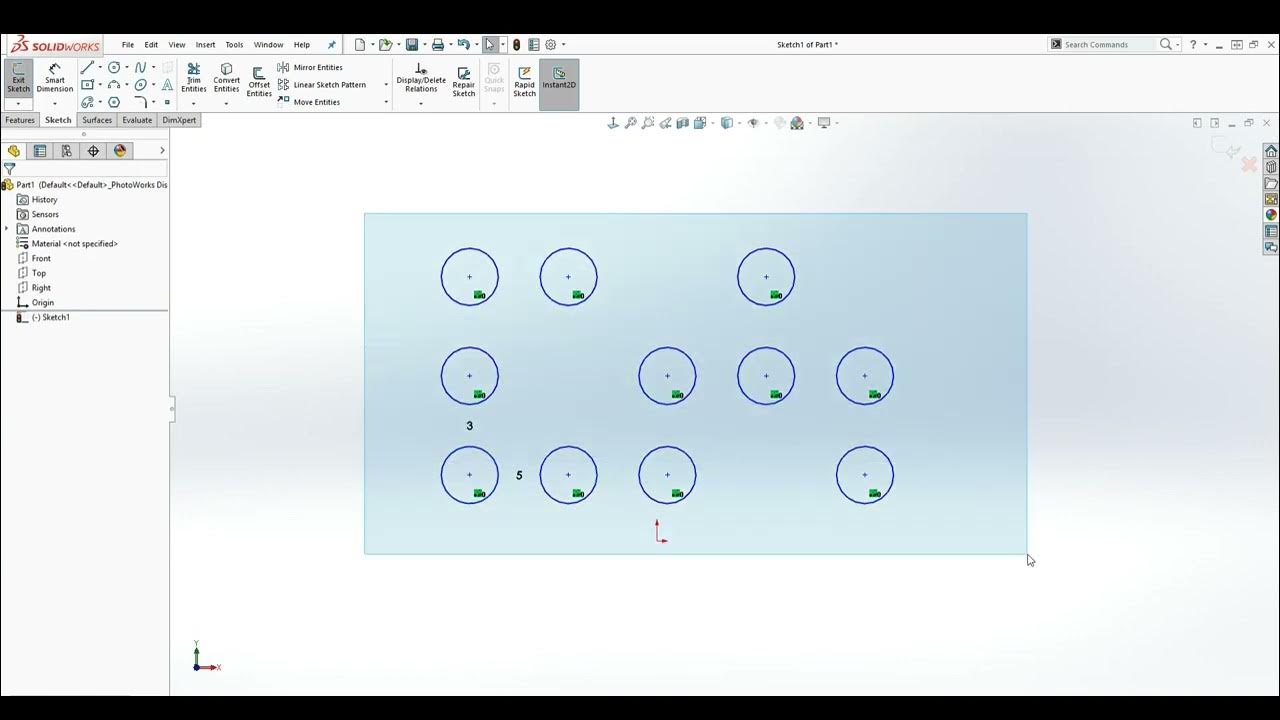Click the Convert Entities tool
The height and width of the screenshot is (720, 1280).
(227, 78)
